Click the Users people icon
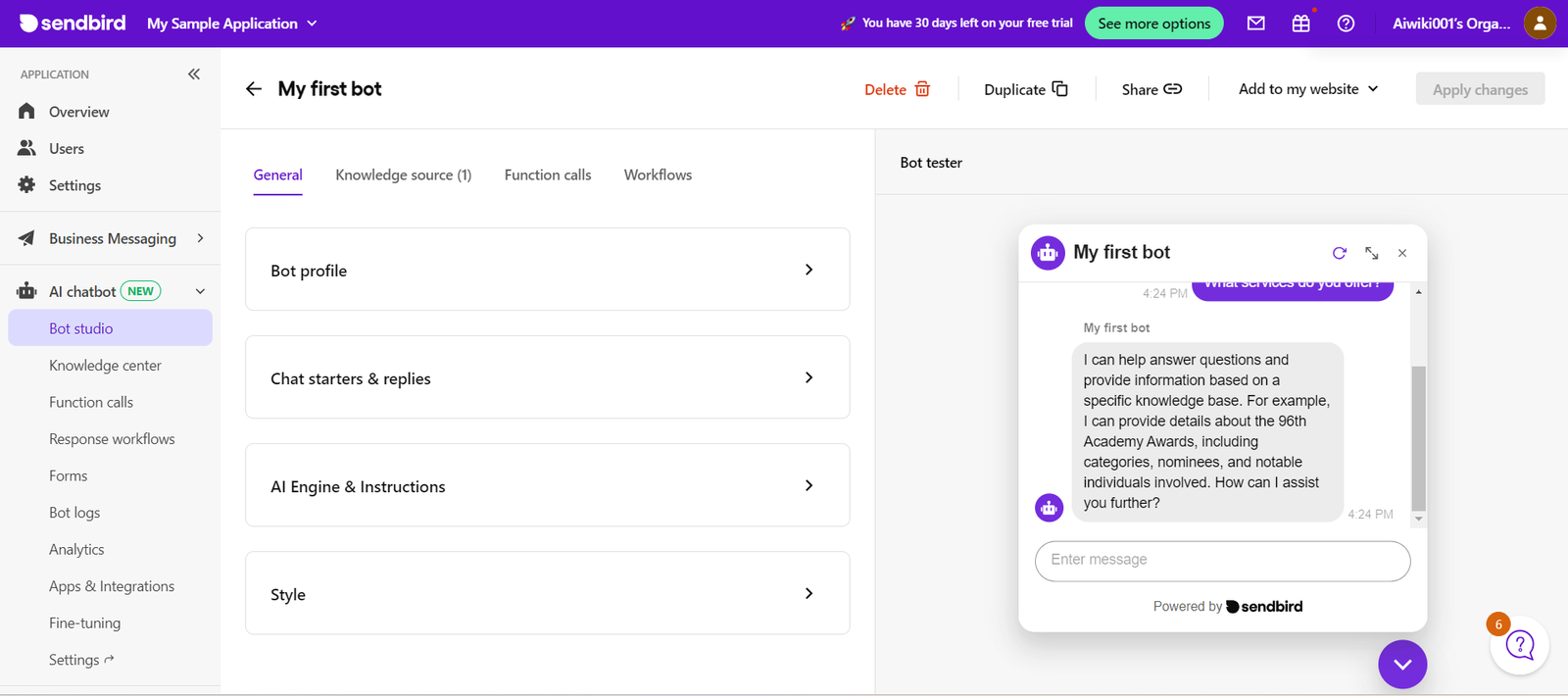 (26, 148)
